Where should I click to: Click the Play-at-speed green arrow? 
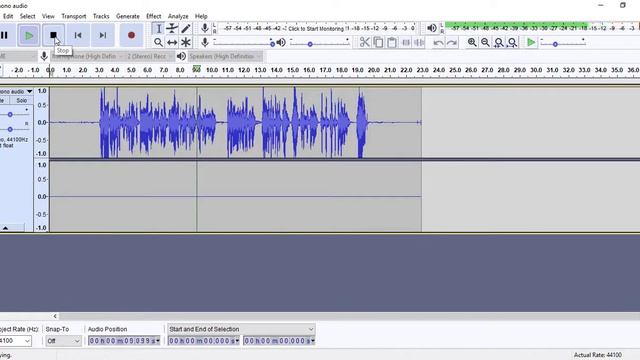[x=531, y=42]
